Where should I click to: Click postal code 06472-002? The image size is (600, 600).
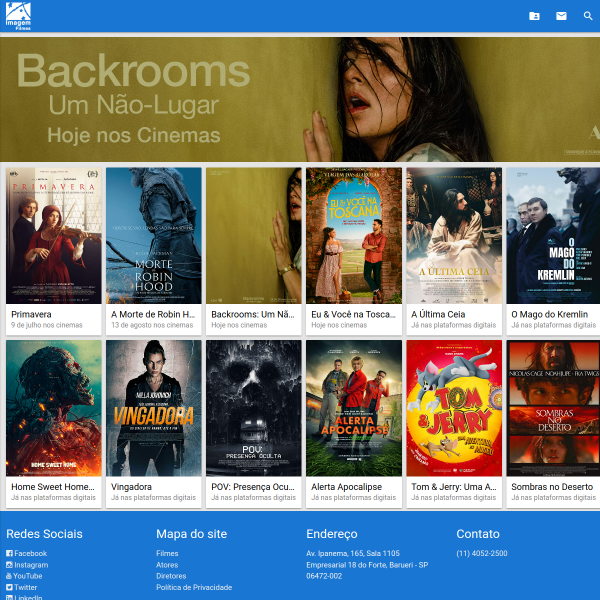(324, 576)
